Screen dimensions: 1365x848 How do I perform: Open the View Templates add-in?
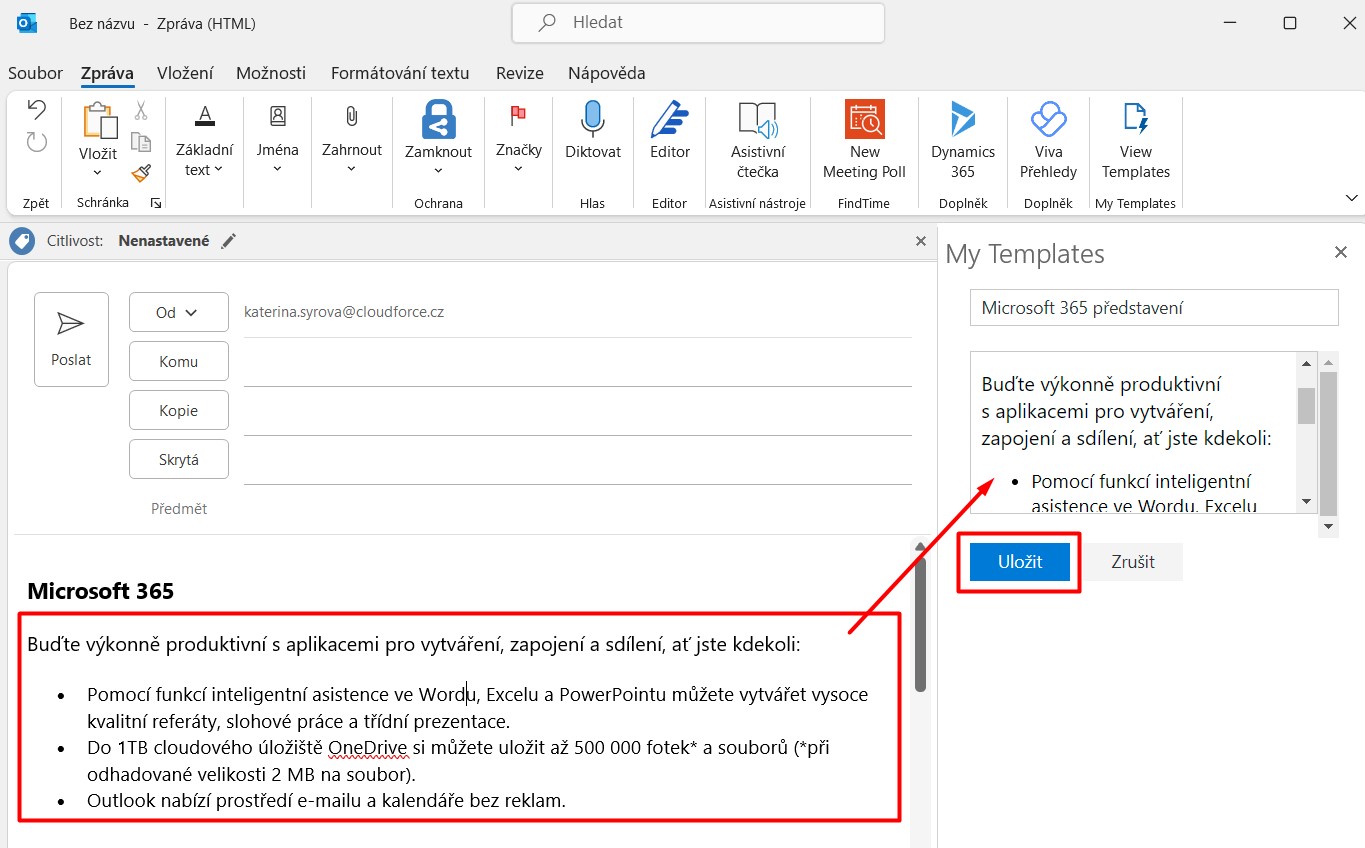click(1135, 141)
